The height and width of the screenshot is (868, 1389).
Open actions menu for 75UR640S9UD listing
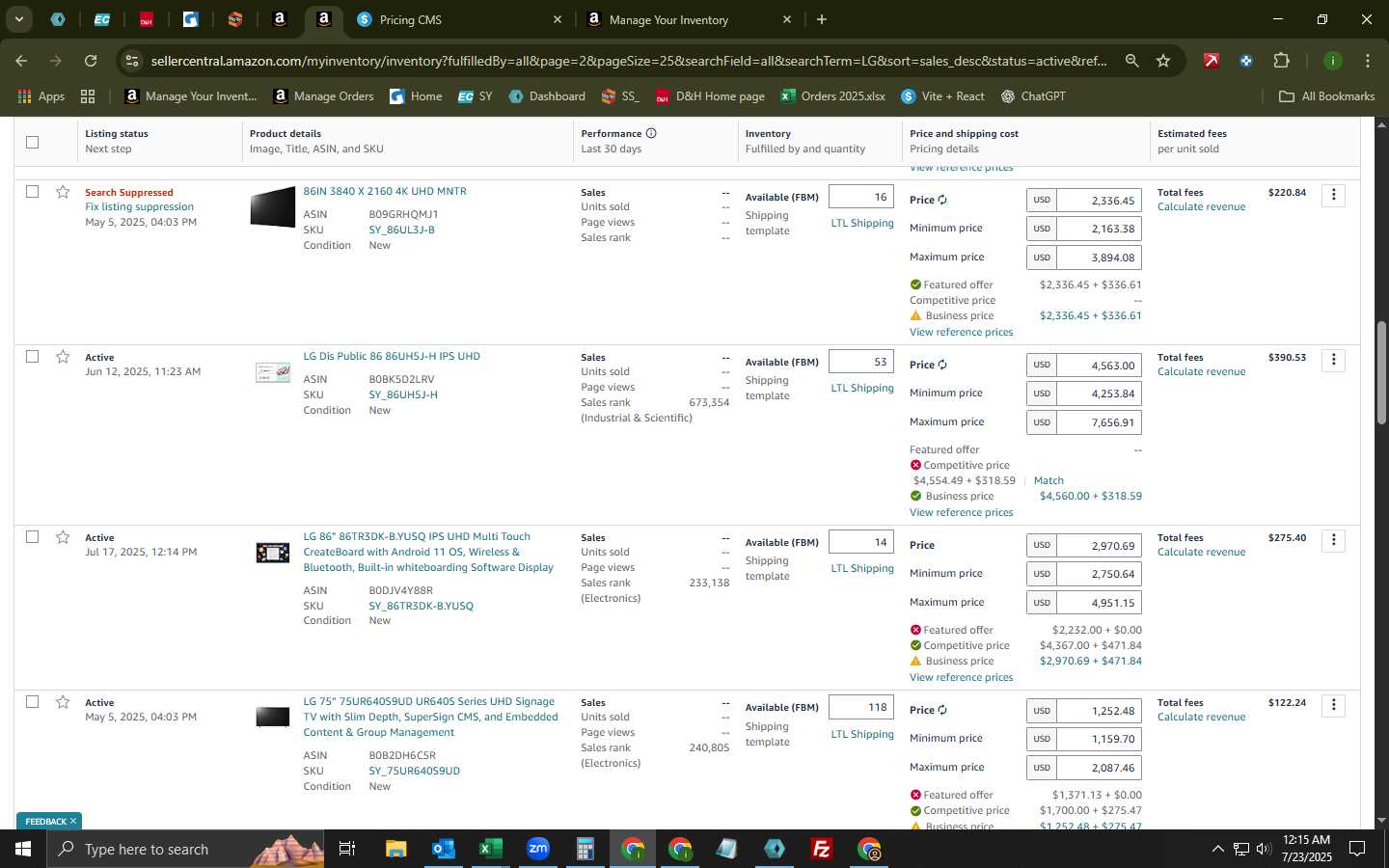(x=1333, y=705)
